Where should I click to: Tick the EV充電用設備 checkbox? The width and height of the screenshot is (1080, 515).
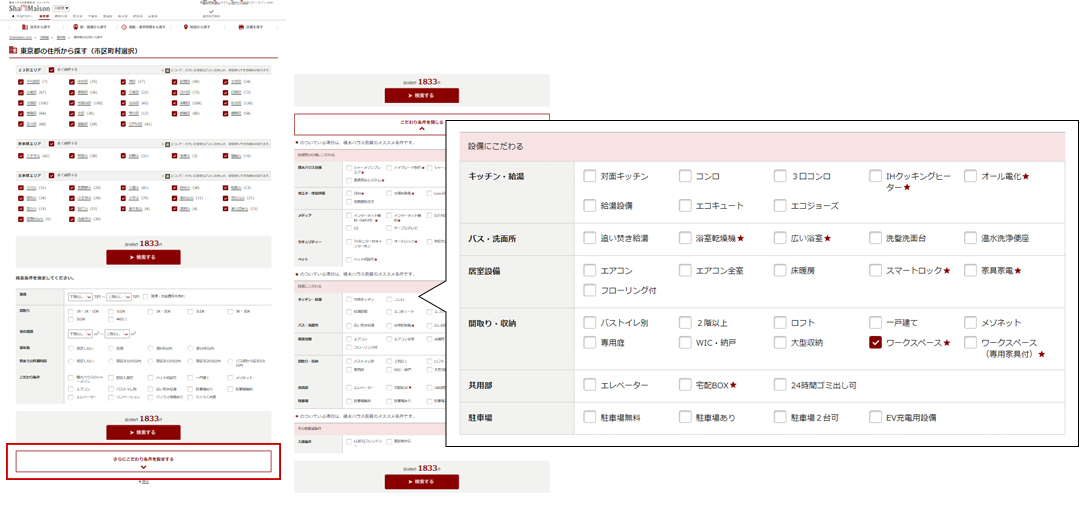(876, 417)
